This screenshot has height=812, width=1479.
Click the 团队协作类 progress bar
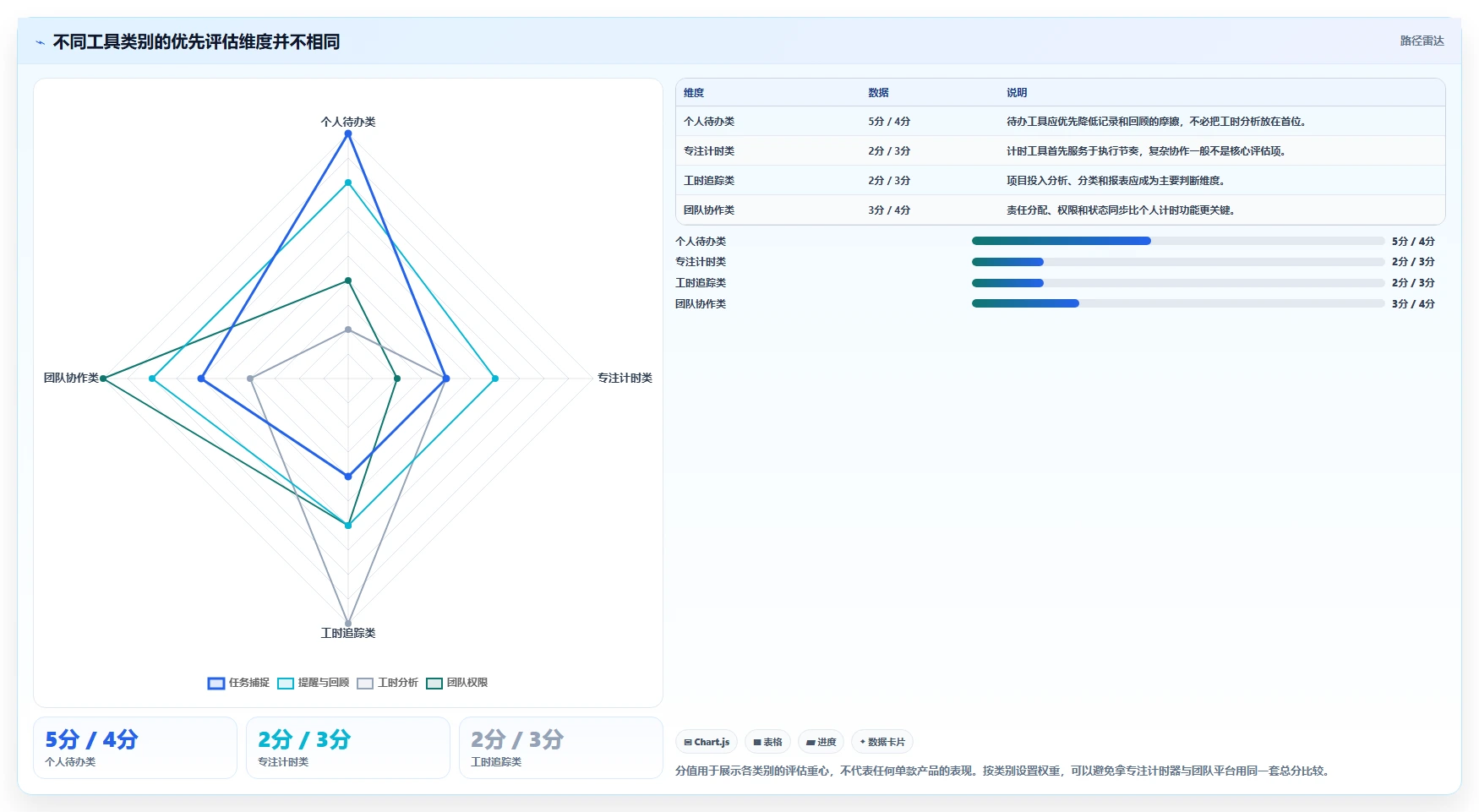[1178, 303]
